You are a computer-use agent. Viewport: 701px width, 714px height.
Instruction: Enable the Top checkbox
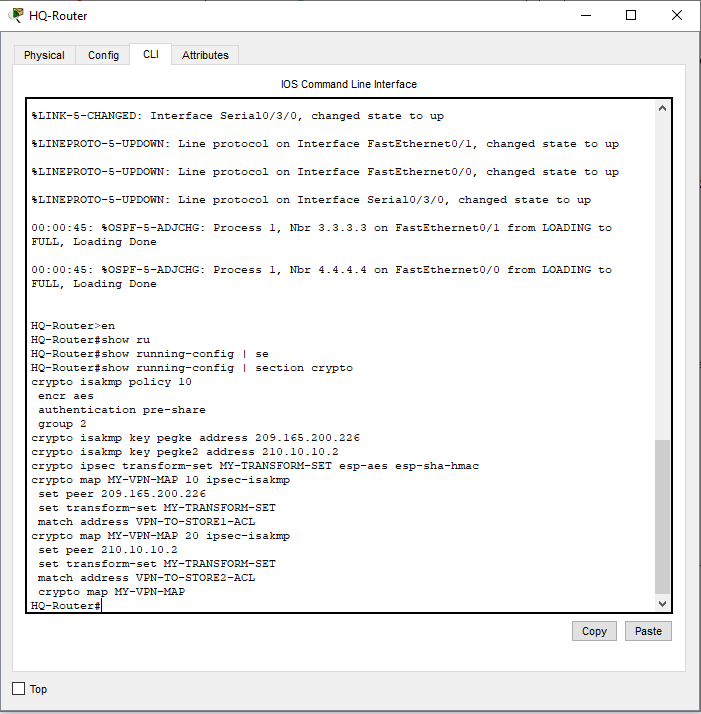(18, 689)
